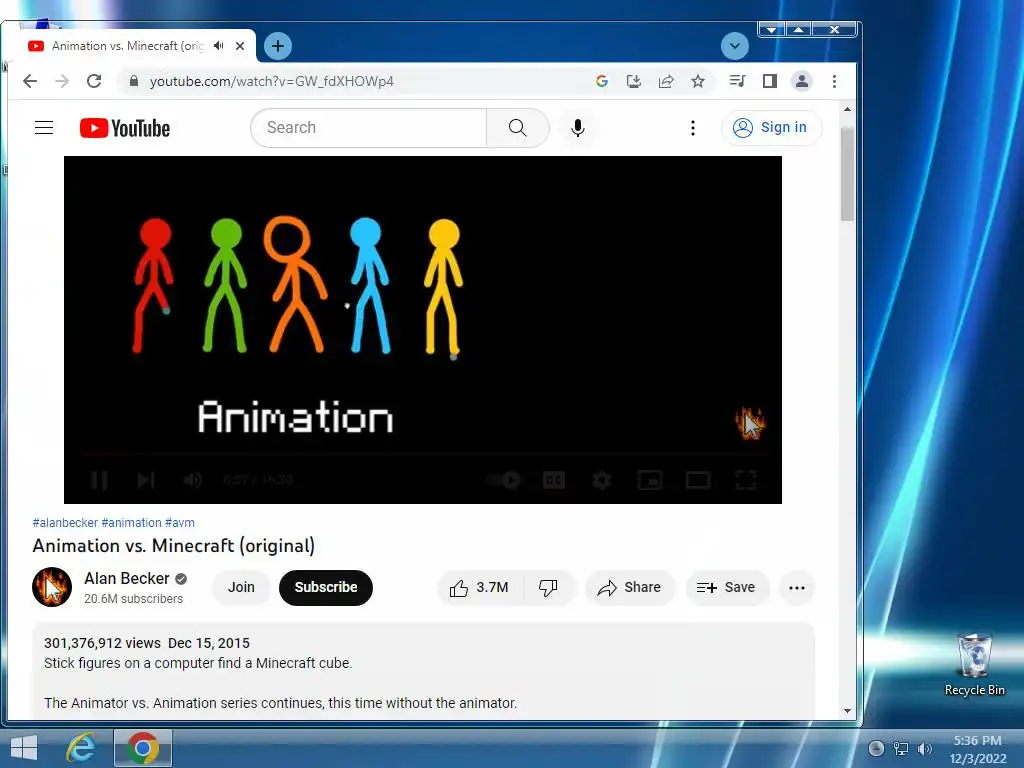
Task: Like the video with 3.7M likes
Action: 479,587
